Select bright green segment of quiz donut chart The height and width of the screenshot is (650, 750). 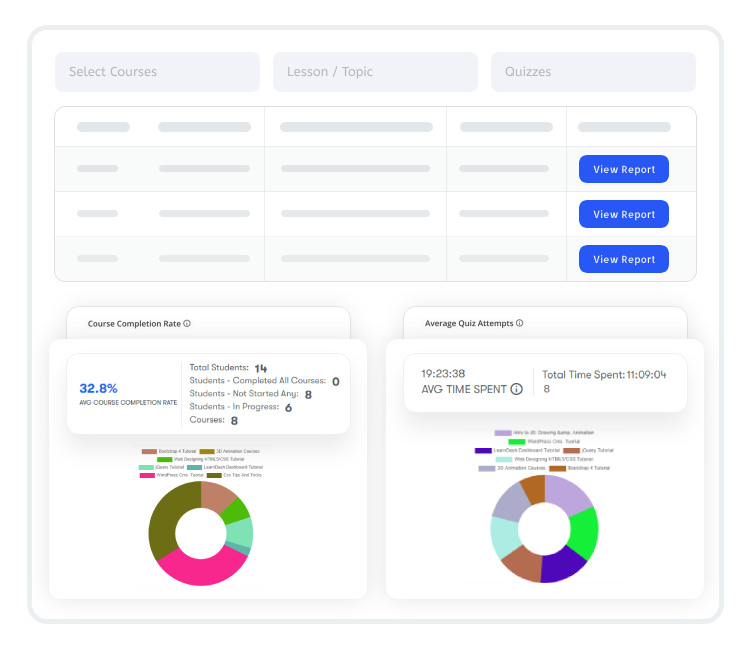(583, 531)
